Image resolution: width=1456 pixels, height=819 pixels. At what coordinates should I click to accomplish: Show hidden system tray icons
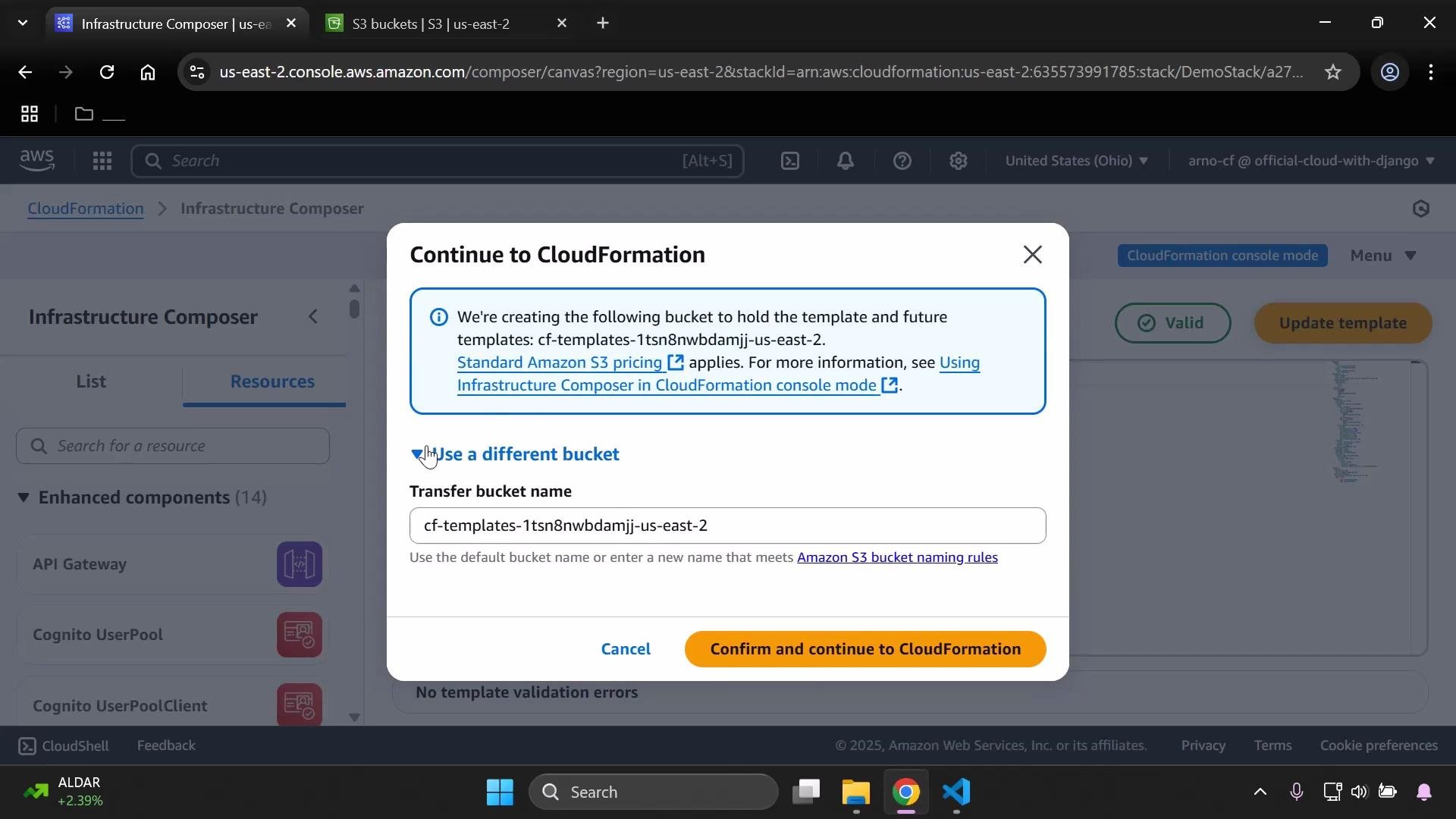pos(1260,792)
